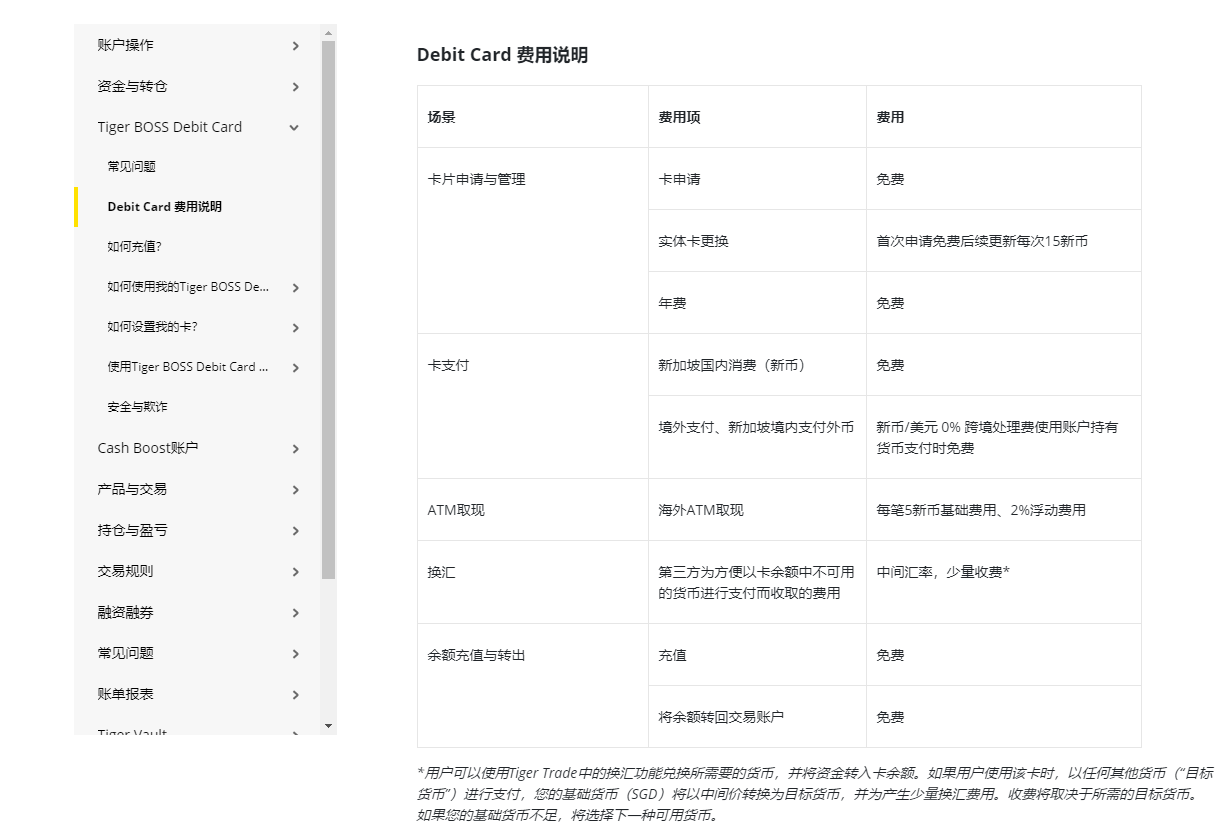Expand the 产品与交易 chevron
The width and height of the screenshot is (1225, 835).
pos(295,490)
